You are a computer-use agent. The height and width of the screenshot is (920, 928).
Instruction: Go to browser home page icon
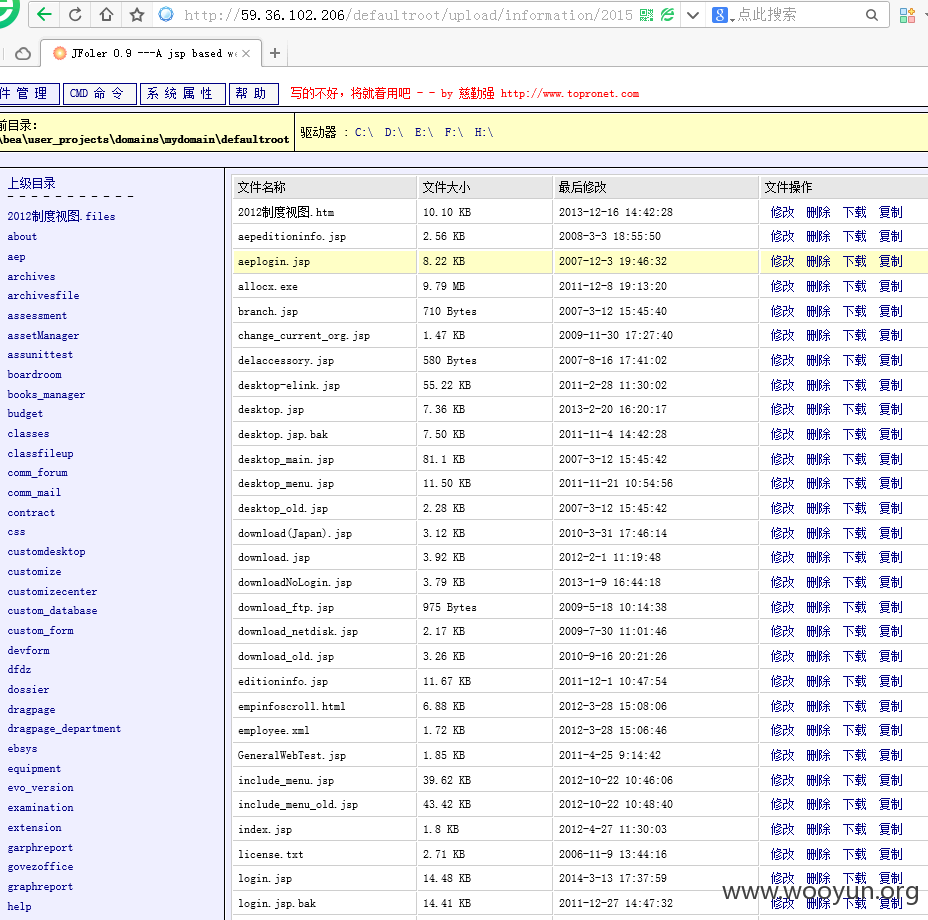click(106, 14)
